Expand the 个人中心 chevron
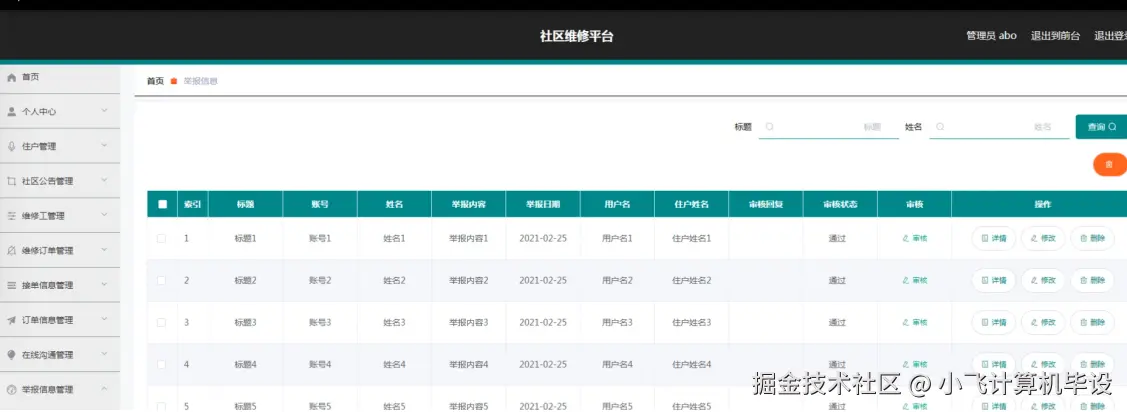Screen dimensions: 1127x412 [104, 111]
